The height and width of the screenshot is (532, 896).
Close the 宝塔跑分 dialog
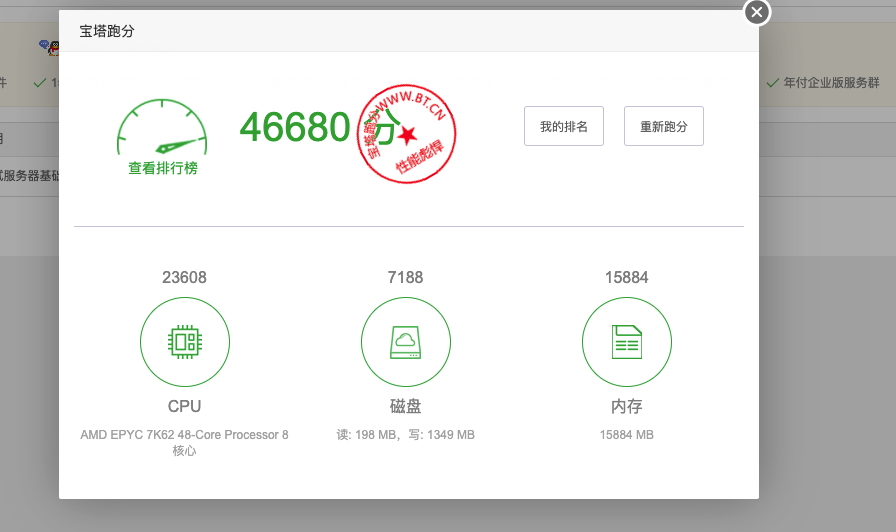pyautogui.click(x=757, y=12)
